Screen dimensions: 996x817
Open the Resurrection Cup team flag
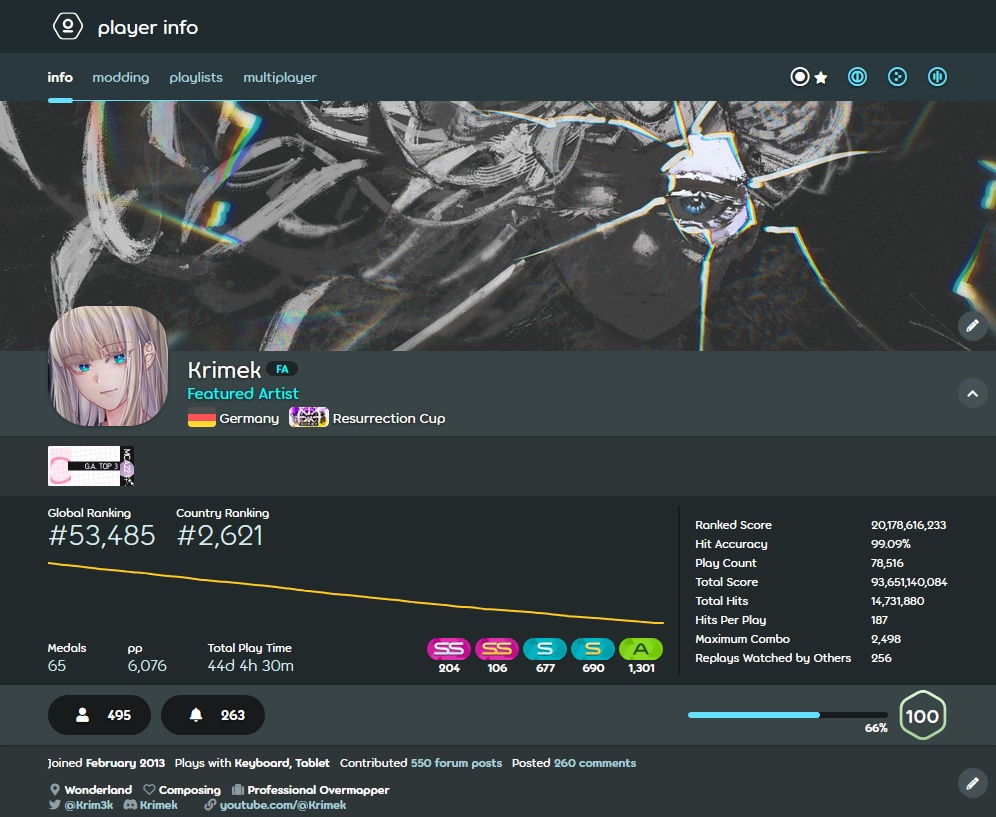(309, 417)
